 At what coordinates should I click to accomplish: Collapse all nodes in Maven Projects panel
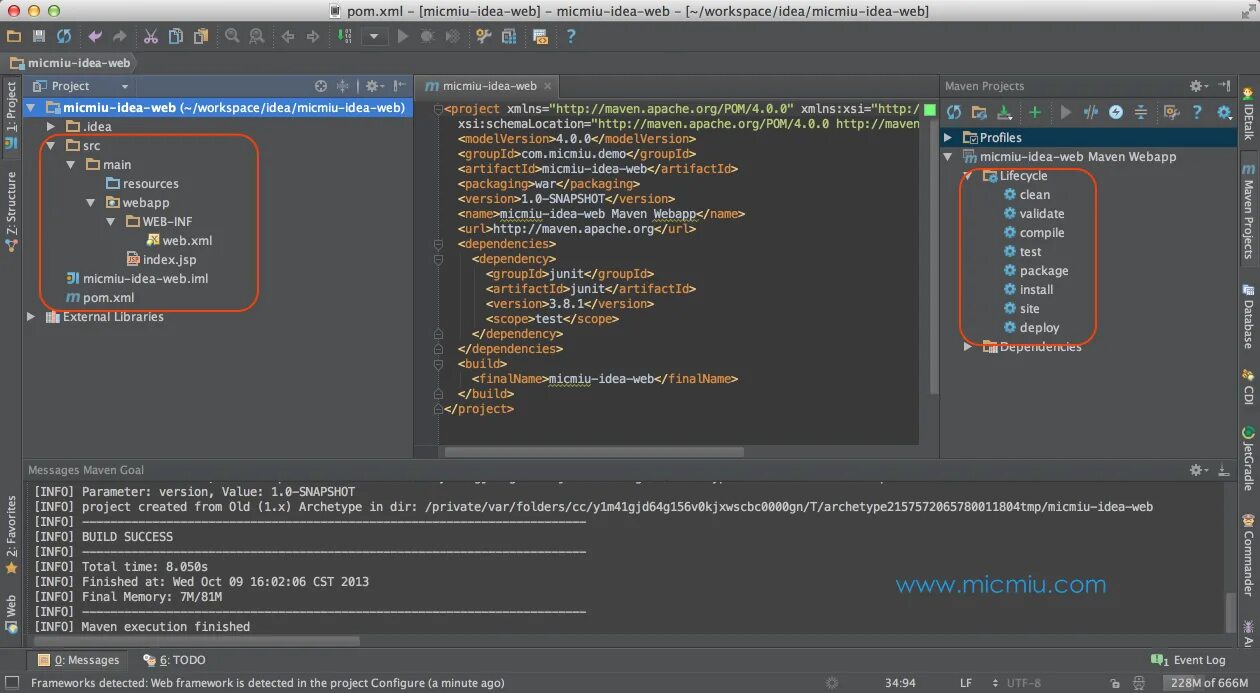1140,113
